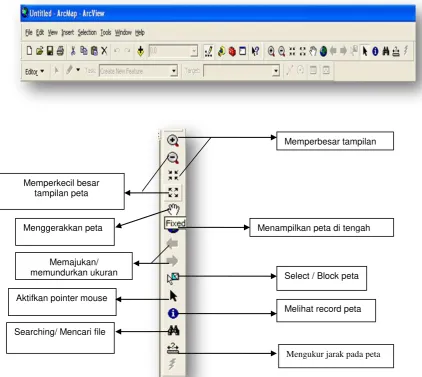Image resolution: width=422 pixels, height=377 pixels.
Task: Click the Print icon
Action: coord(60,51)
